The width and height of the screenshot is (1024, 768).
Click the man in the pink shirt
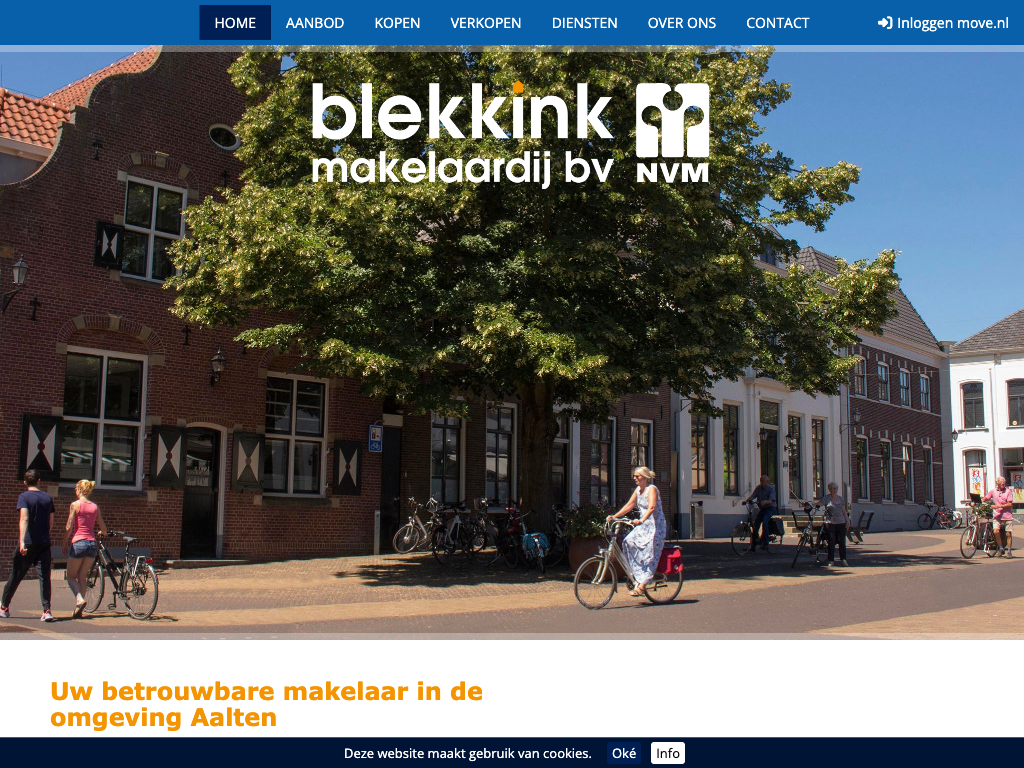click(1000, 512)
